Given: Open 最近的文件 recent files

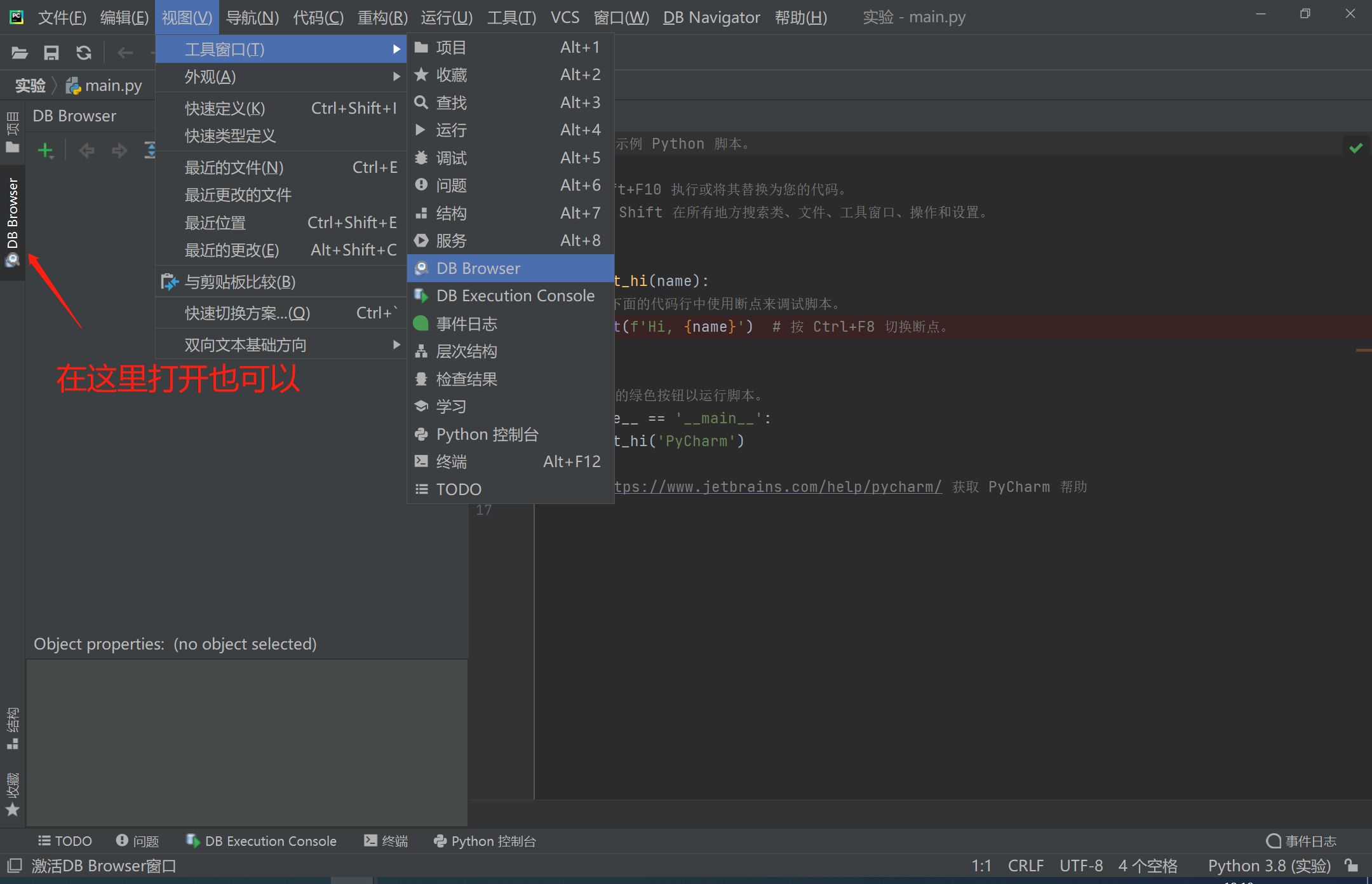Looking at the screenshot, I should point(281,167).
